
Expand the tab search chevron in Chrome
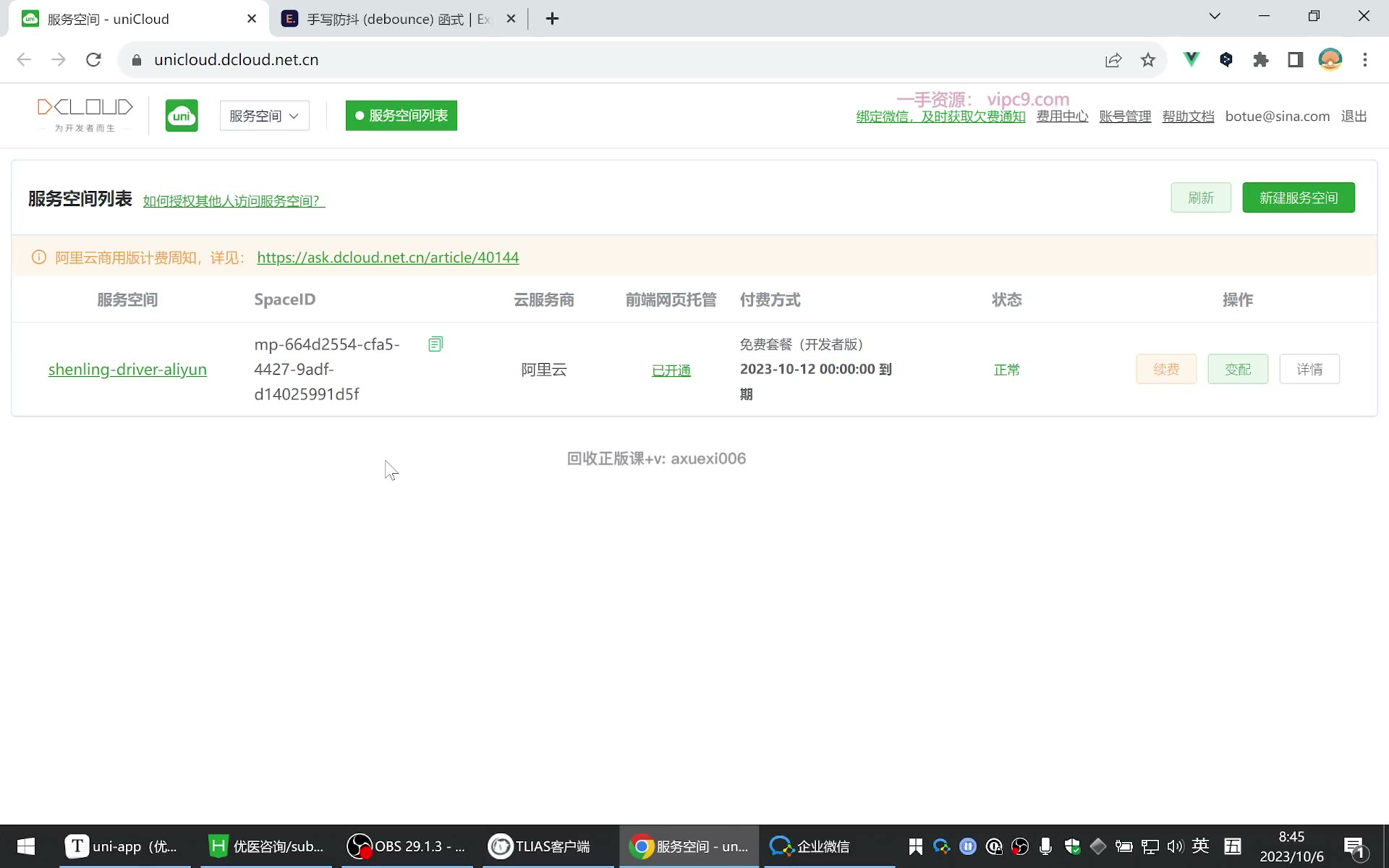(x=1215, y=16)
